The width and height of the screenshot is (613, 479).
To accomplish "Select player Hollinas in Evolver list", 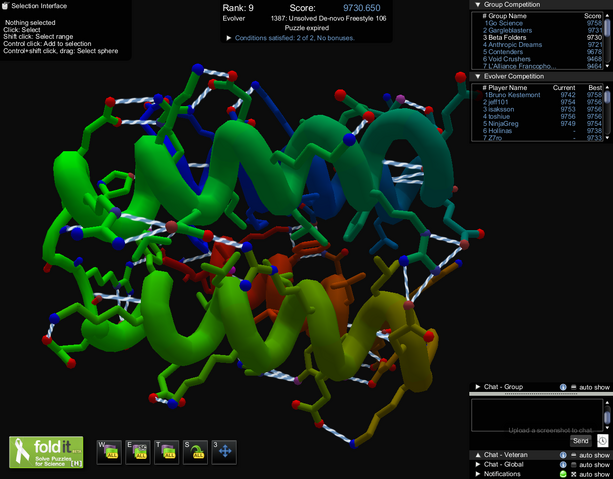I will [542, 131].
